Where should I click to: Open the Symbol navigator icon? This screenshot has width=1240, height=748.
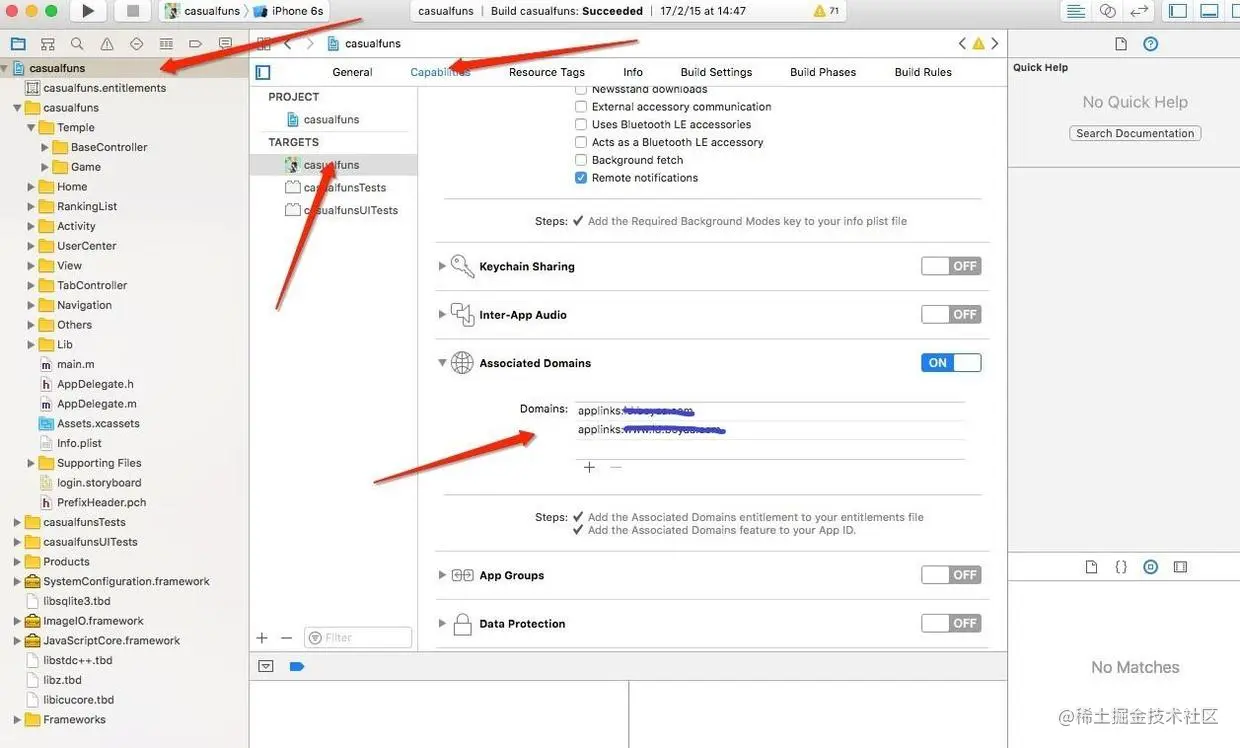point(47,44)
